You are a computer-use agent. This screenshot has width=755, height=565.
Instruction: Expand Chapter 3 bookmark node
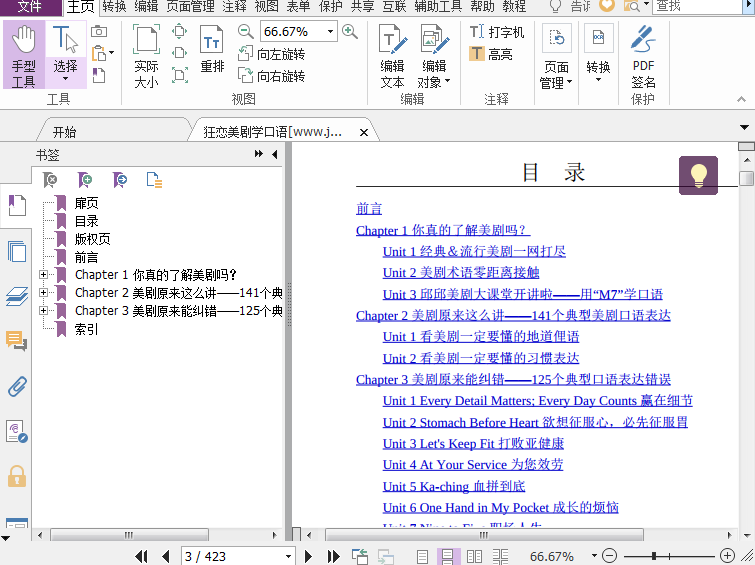click(x=43, y=311)
